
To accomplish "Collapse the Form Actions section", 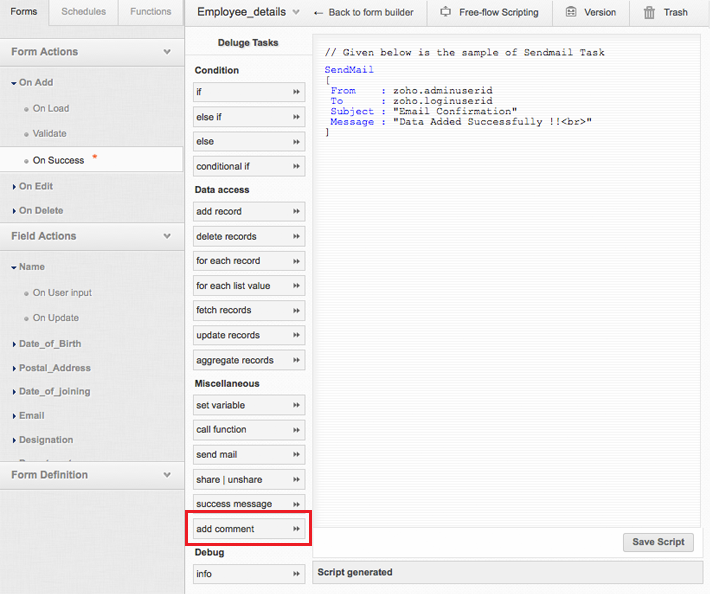I will pyautogui.click(x=167, y=52).
